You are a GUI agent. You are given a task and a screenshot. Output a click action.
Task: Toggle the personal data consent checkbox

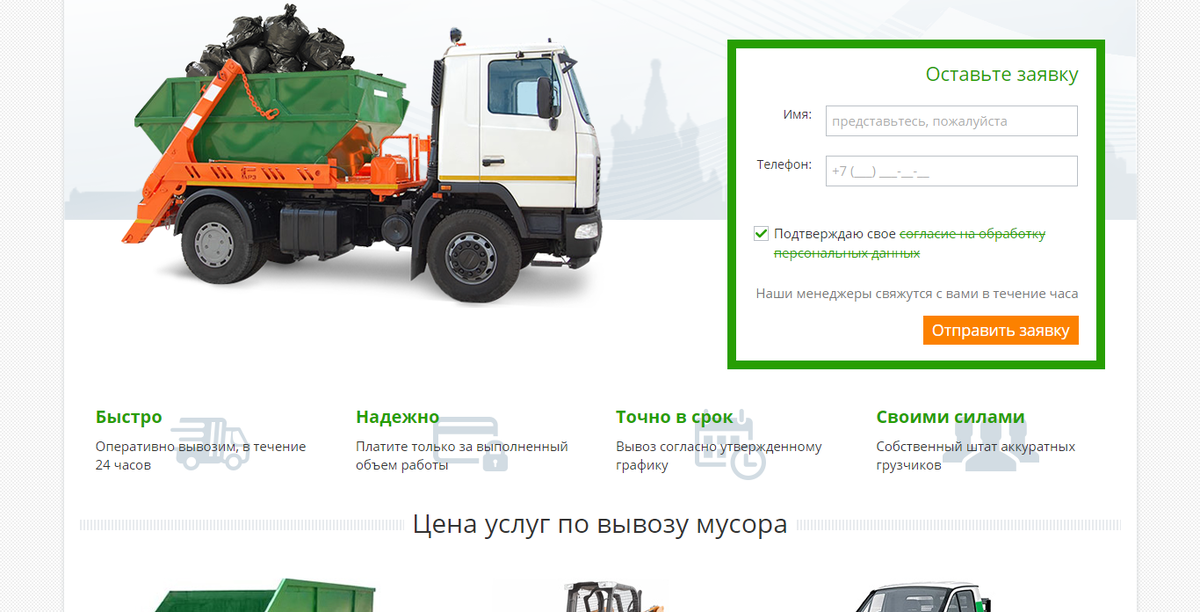(x=761, y=234)
